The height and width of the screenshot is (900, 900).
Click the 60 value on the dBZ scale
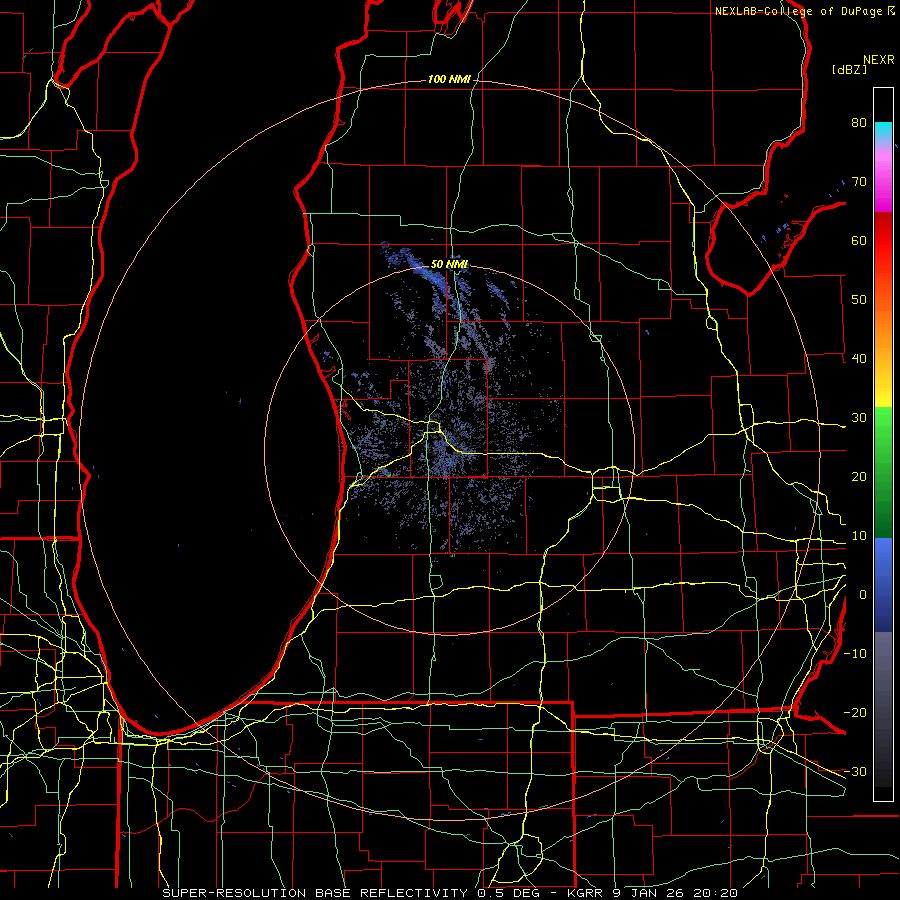pyautogui.click(x=859, y=240)
